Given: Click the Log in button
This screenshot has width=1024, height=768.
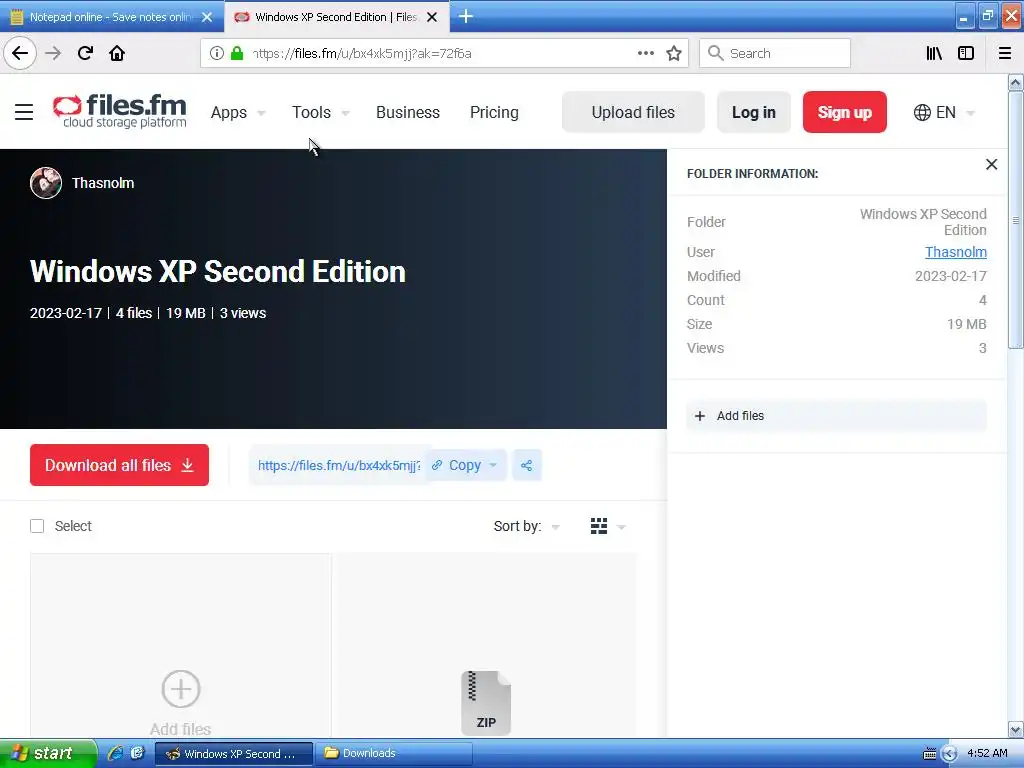Looking at the screenshot, I should (x=754, y=112).
